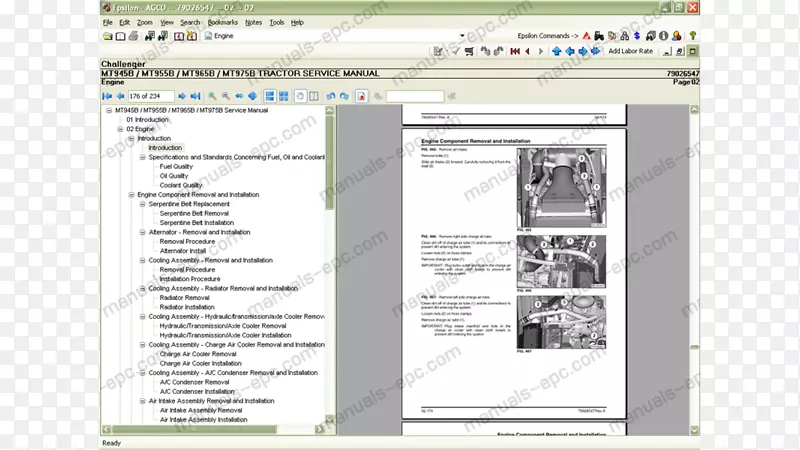The width and height of the screenshot is (800, 450).
Task: Go to previous page in viewer
Action: [x=120, y=96]
